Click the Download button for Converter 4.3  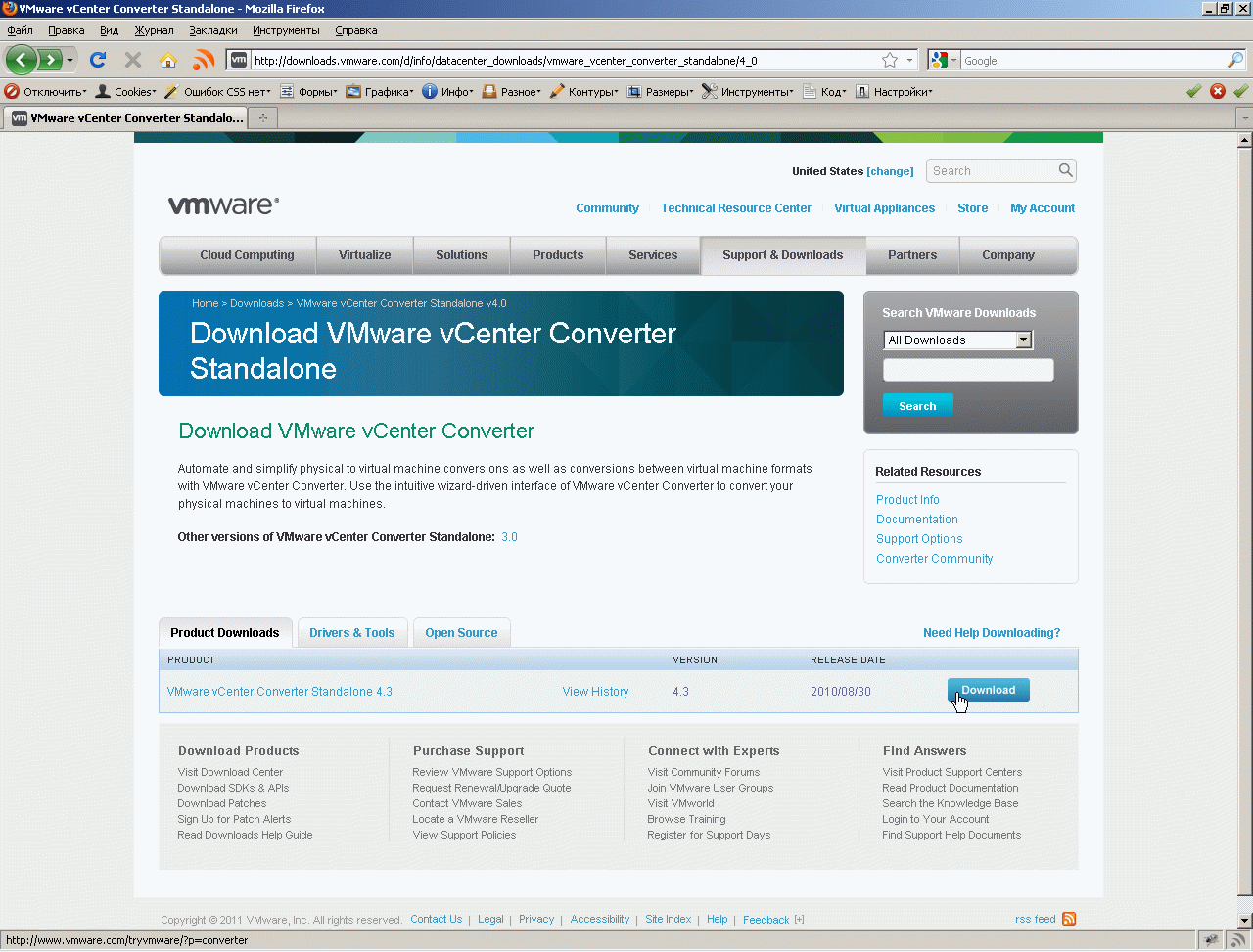point(989,690)
